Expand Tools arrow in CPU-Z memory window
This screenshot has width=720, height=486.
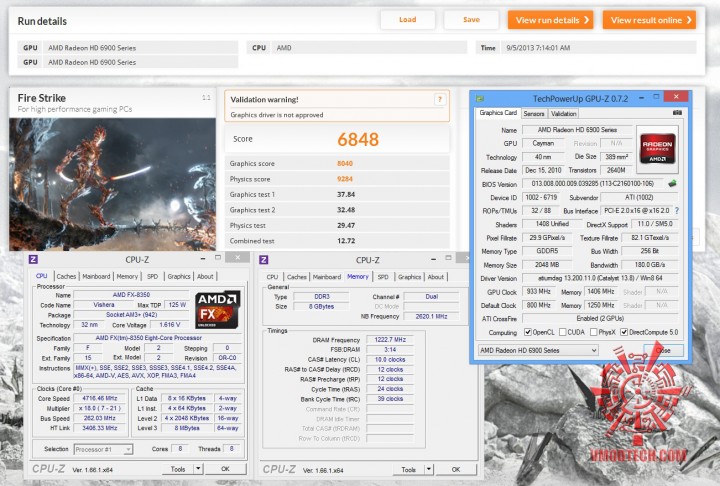(x=428, y=469)
